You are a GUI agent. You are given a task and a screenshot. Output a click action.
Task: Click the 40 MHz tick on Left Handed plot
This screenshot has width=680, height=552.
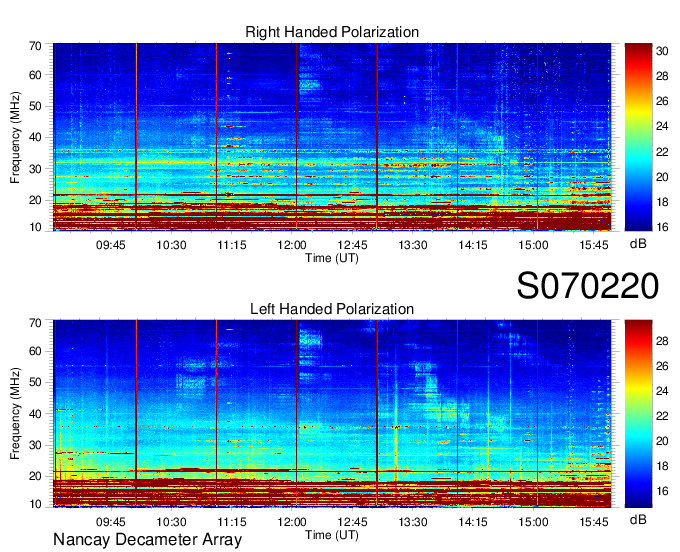[x=35, y=414]
